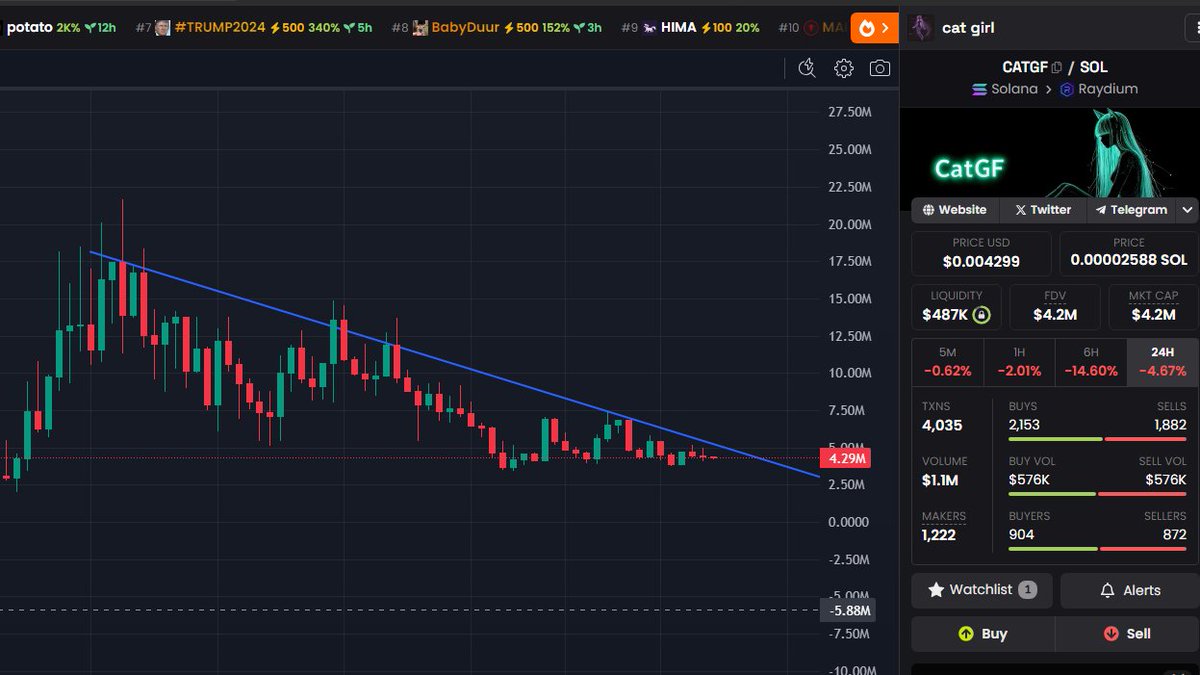This screenshot has height=675, width=1200.
Task: Open trending list via orange fire button
Action: point(874,28)
